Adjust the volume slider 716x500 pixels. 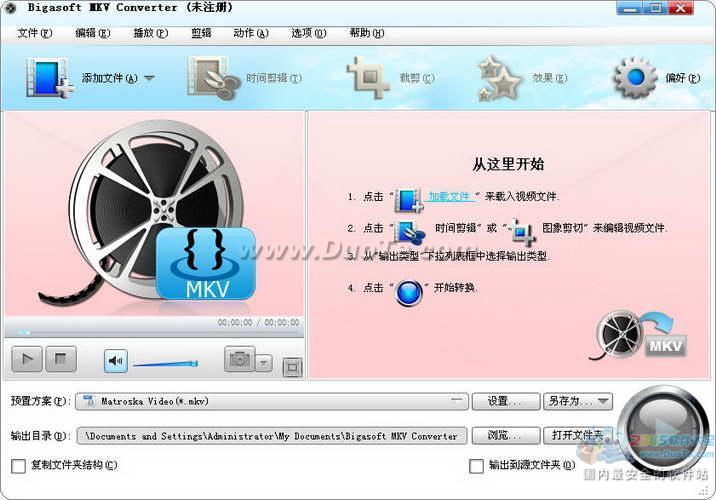165,364
